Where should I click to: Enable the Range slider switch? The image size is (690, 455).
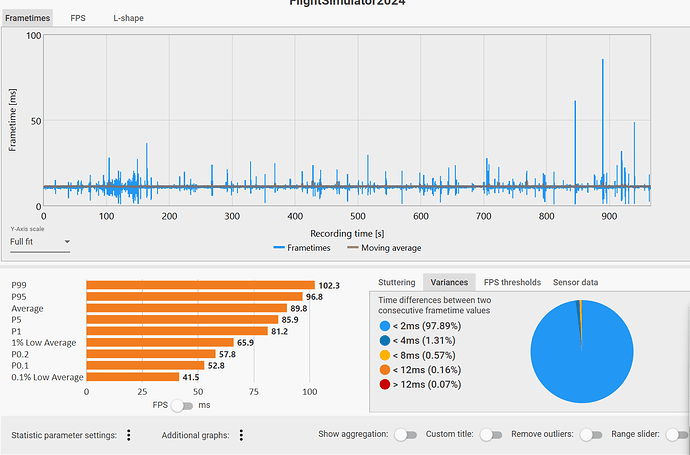pyautogui.click(x=676, y=435)
